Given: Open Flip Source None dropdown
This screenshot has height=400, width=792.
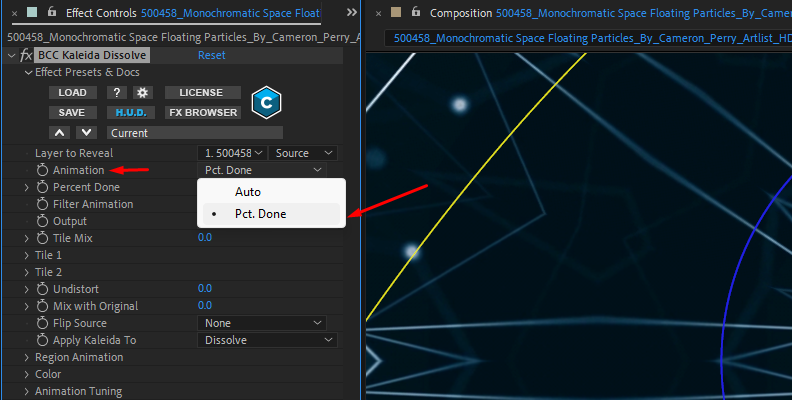Looking at the screenshot, I should coord(262,323).
